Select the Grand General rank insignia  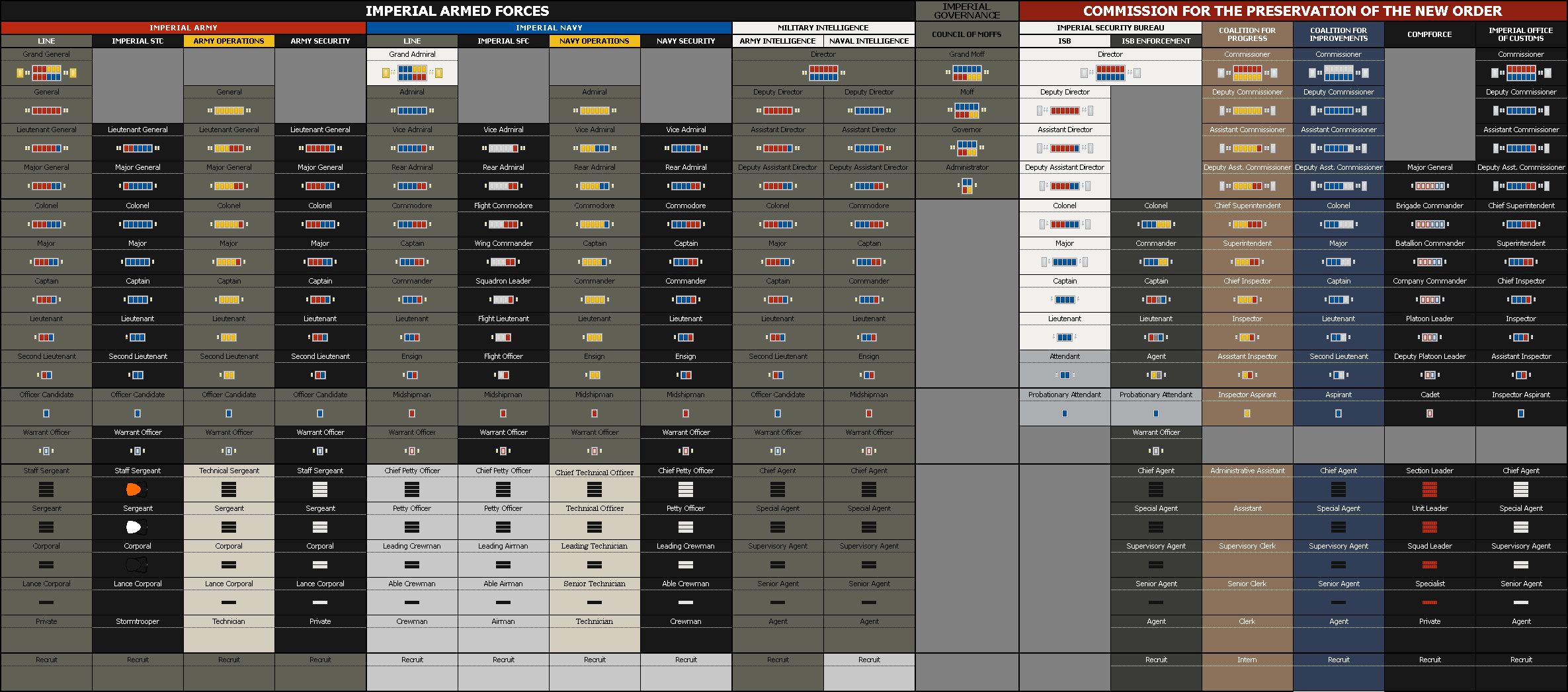tap(46, 71)
